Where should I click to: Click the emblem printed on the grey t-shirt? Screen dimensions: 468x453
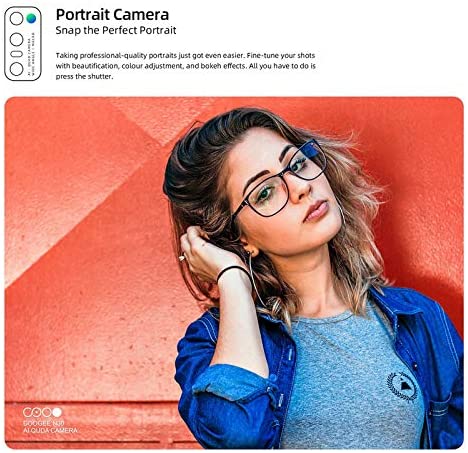pyautogui.click(x=402, y=386)
